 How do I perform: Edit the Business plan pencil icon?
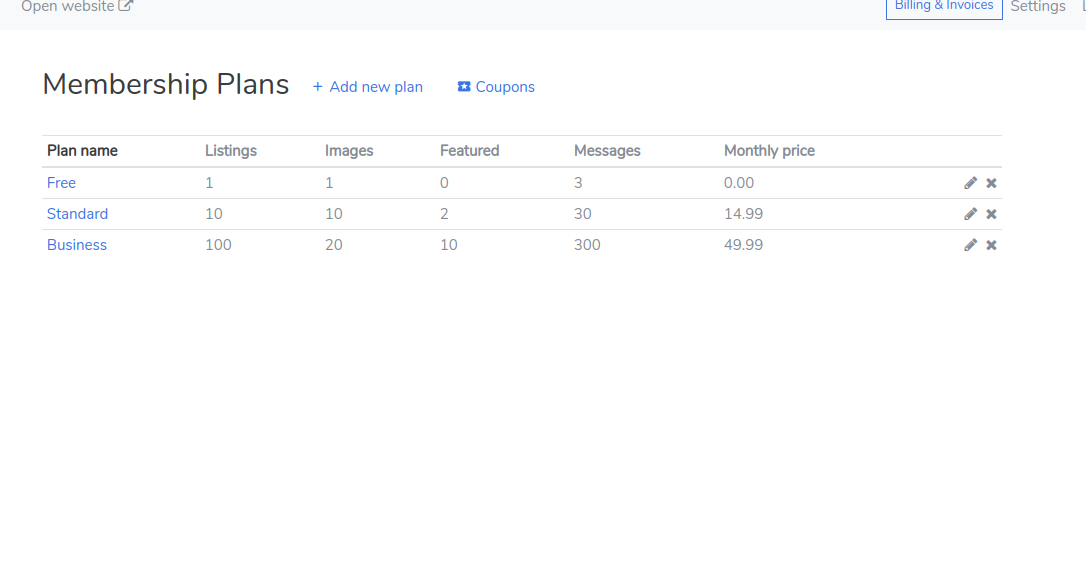(x=970, y=245)
